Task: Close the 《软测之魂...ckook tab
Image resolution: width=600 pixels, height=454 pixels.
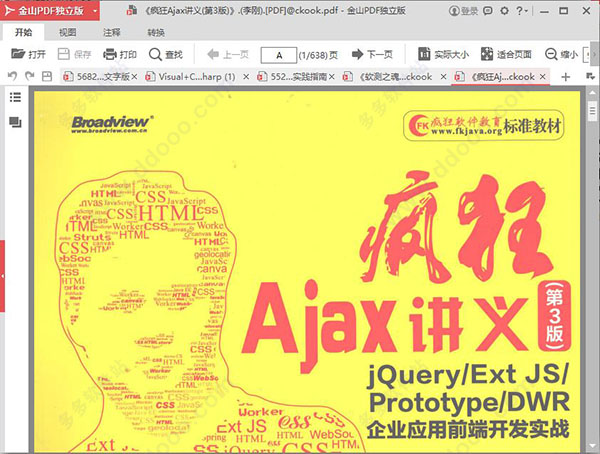Action: click(x=443, y=77)
